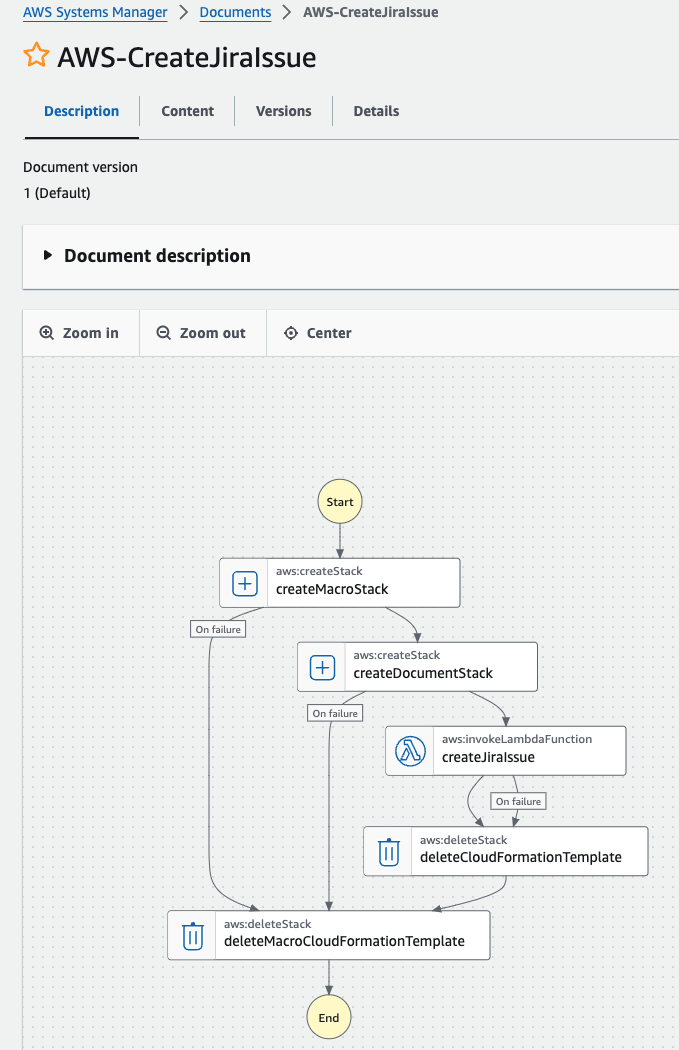Click the Lambda icon on createJiraIssue step
Viewport: 679px width, 1050px height.
point(410,751)
